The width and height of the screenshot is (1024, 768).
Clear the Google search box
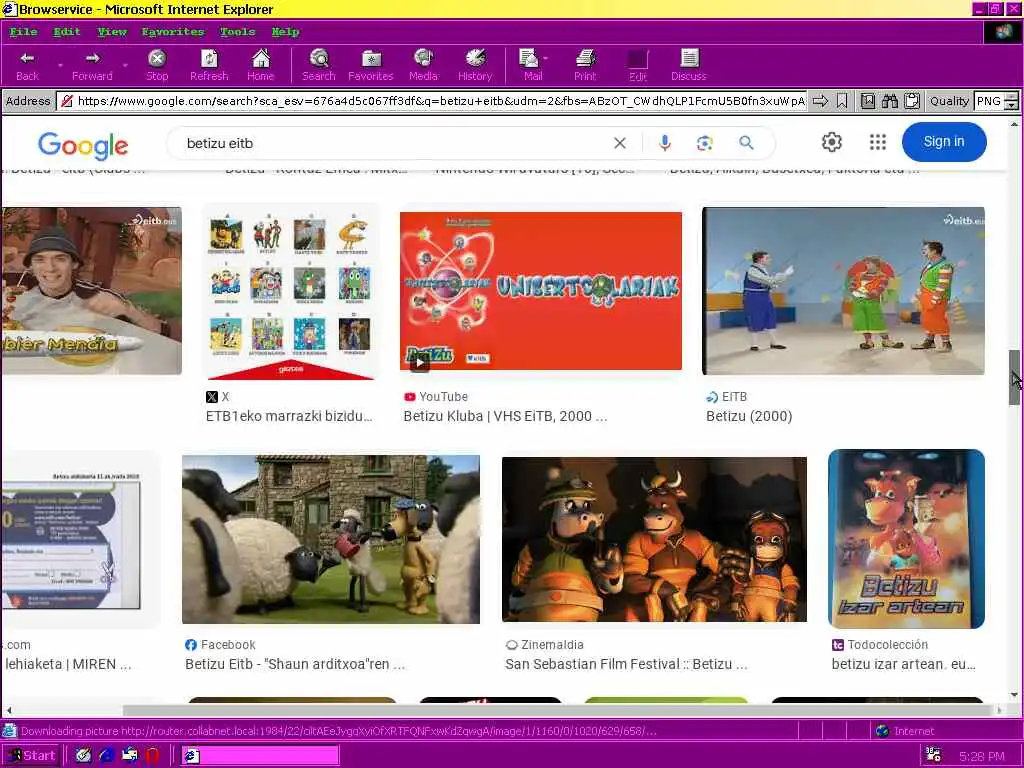tap(620, 143)
